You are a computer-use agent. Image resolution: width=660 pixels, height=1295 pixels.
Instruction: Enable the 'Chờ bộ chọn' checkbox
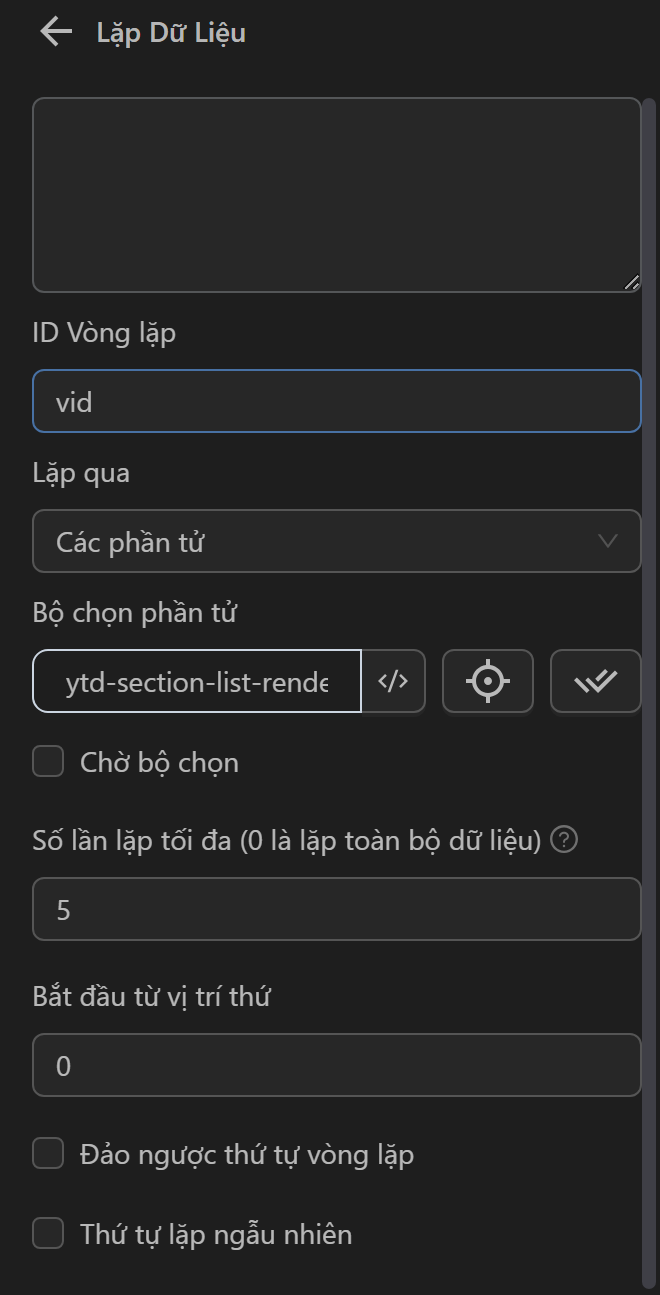click(47, 761)
